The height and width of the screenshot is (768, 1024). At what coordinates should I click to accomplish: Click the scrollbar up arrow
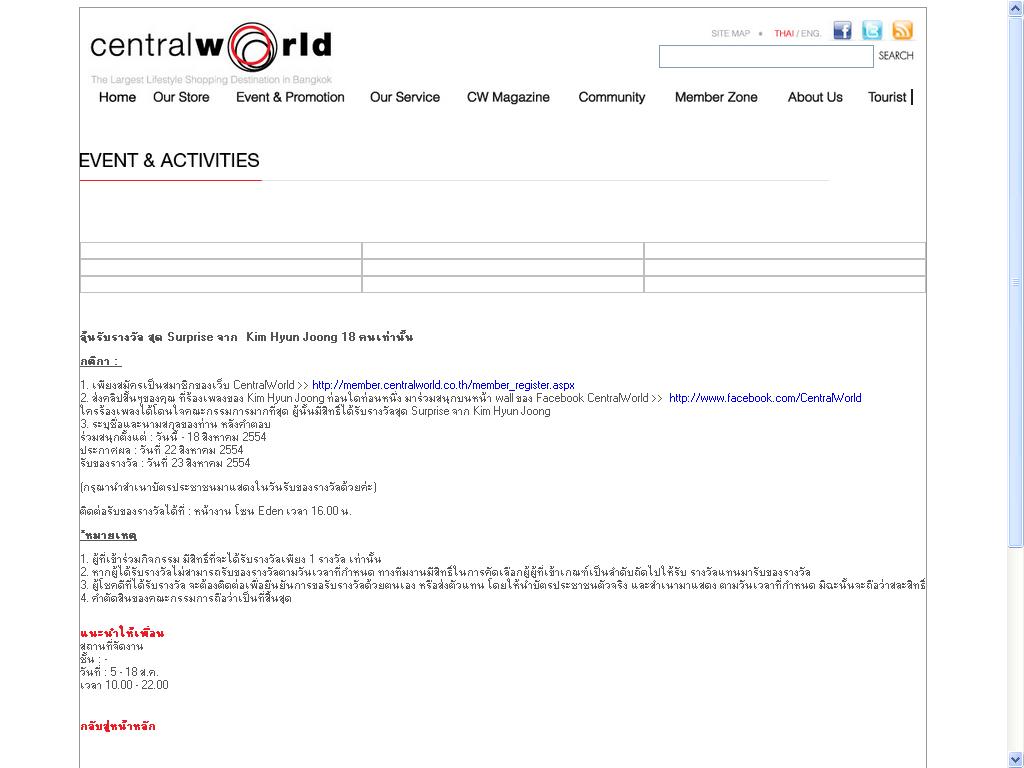point(1016,9)
